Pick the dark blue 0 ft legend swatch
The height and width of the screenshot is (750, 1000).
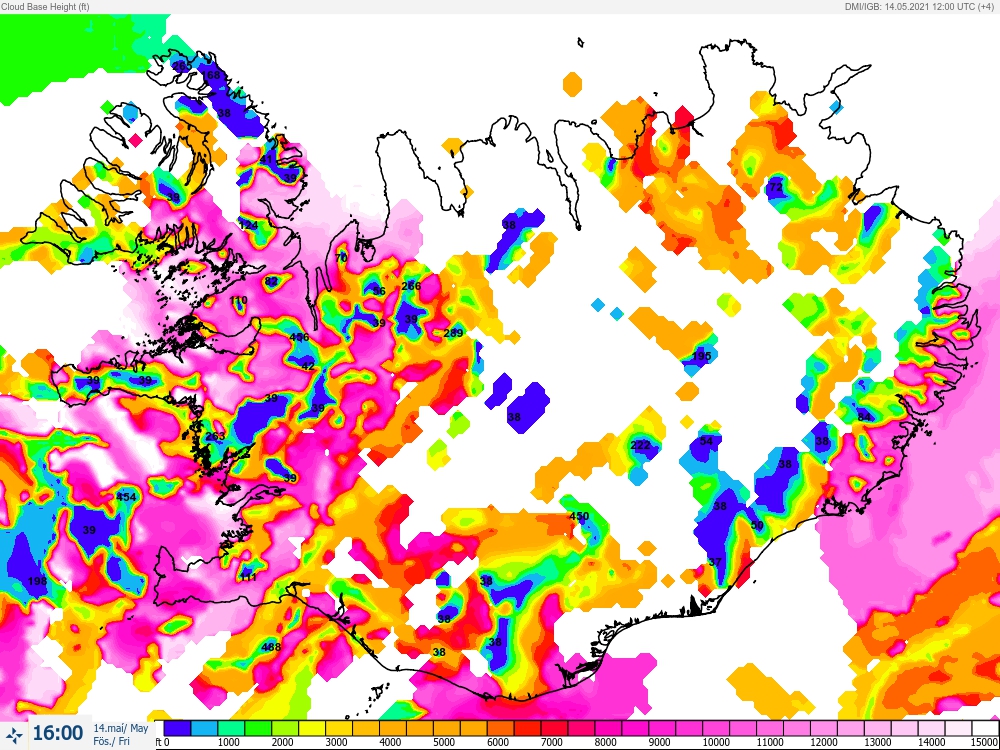[177, 728]
